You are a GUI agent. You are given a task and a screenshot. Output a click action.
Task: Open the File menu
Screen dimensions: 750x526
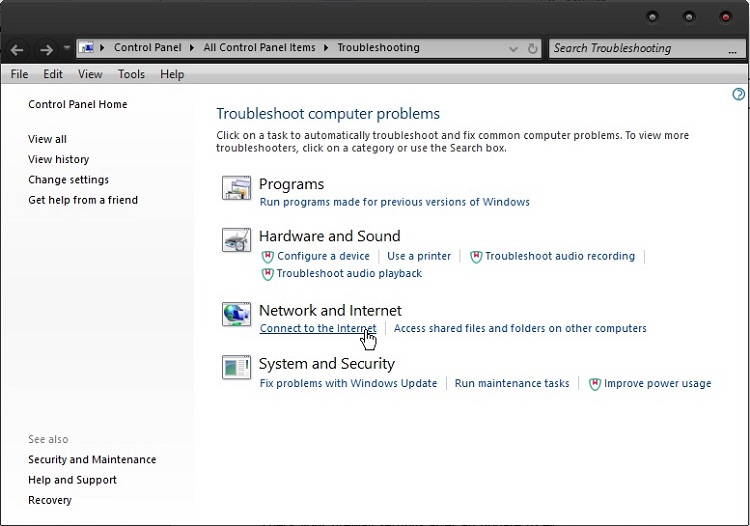point(19,74)
